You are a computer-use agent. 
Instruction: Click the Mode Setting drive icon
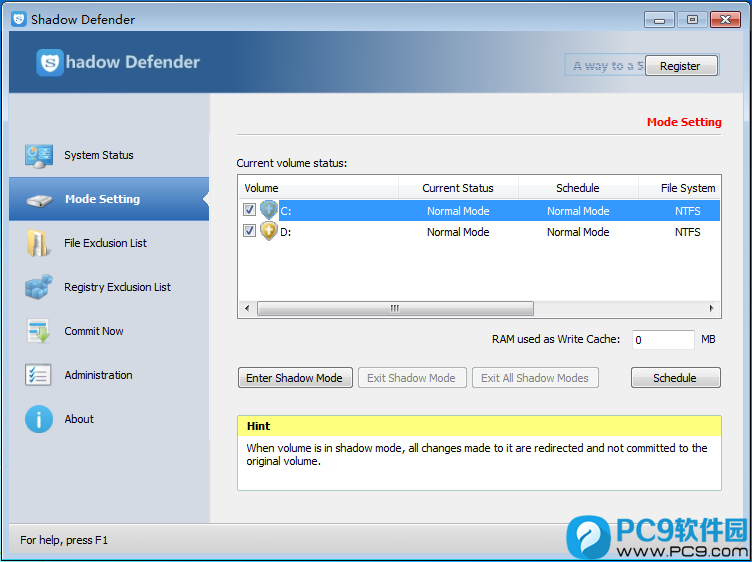point(39,200)
